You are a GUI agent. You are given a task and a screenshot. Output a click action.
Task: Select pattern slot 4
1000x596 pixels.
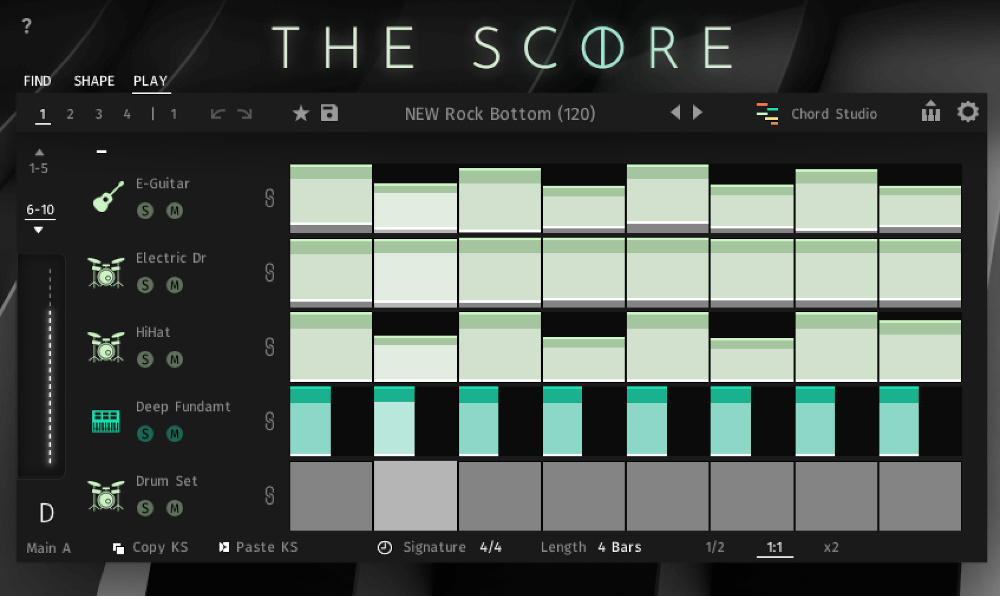[127, 114]
